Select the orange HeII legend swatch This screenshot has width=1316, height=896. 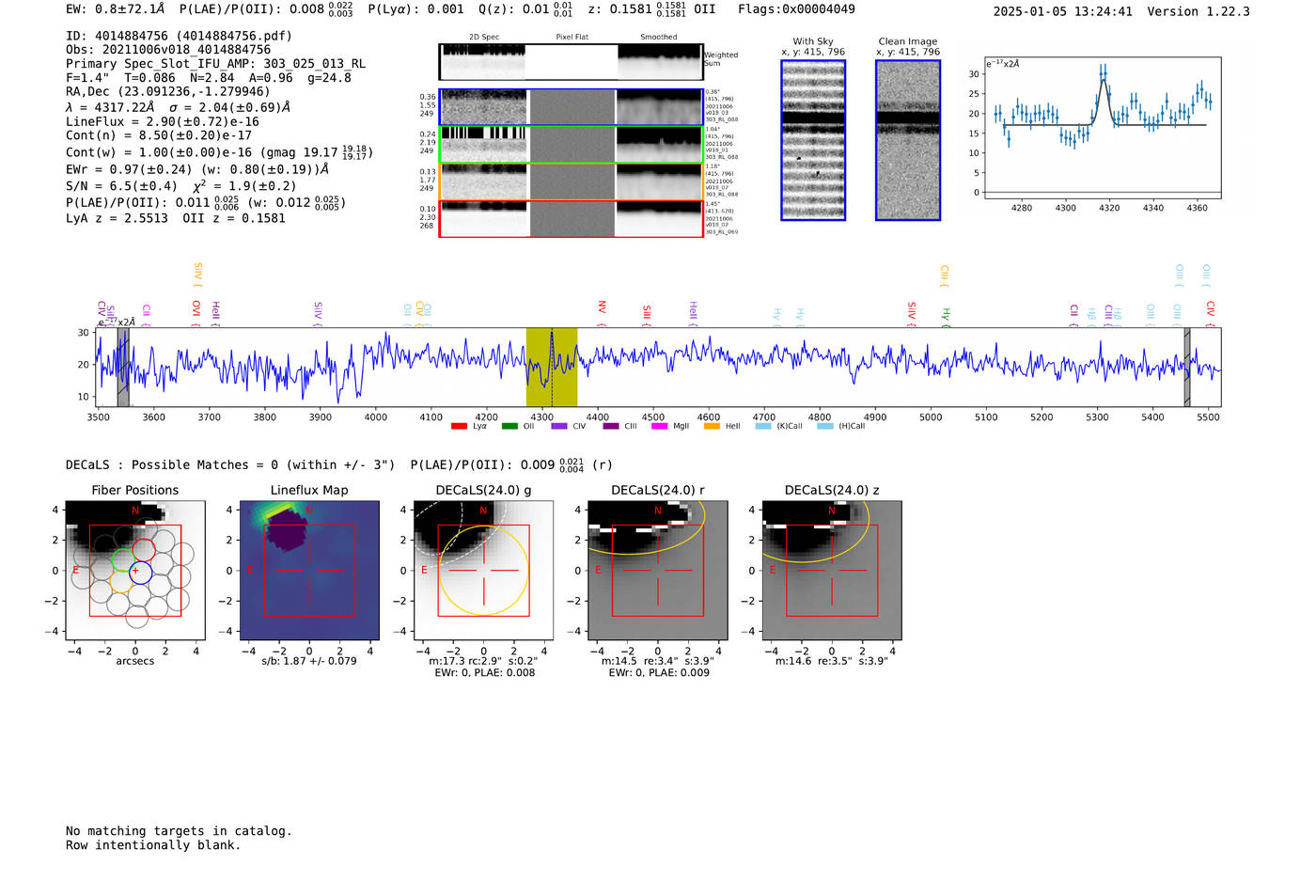pyautogui.click(x=712, y=426)
